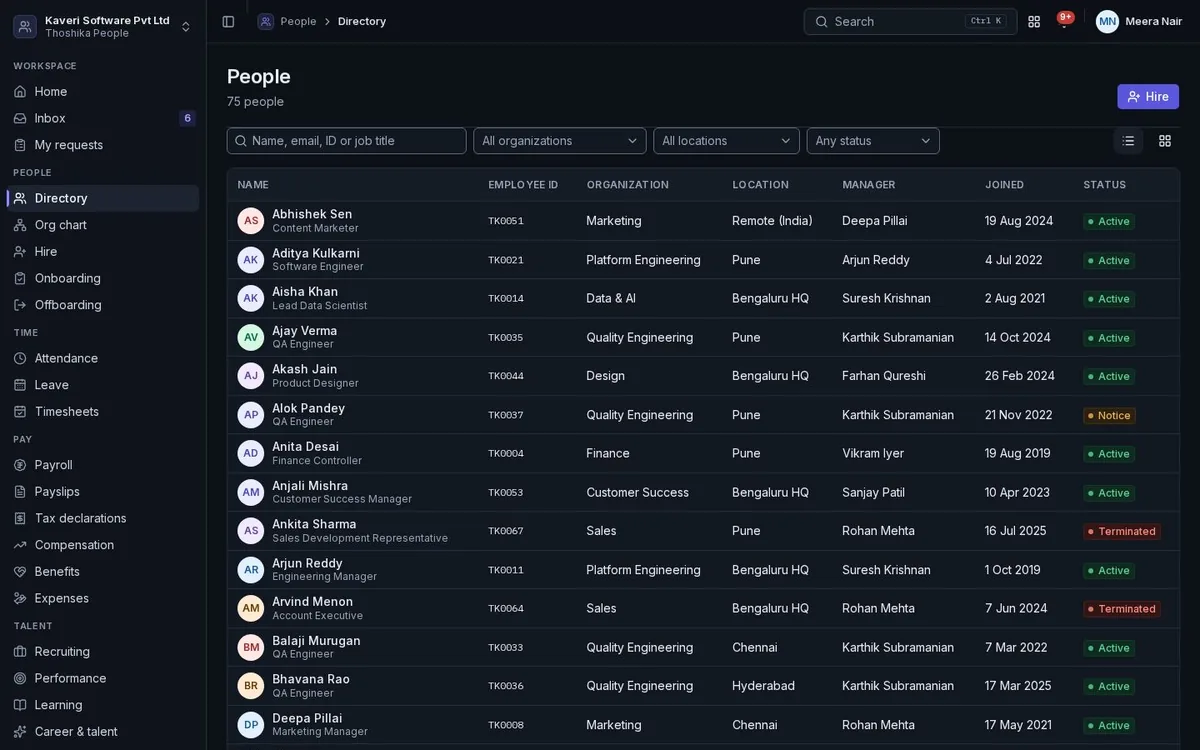Click the Payroll icon
The image size is (1200, 750).
[20, 465]
